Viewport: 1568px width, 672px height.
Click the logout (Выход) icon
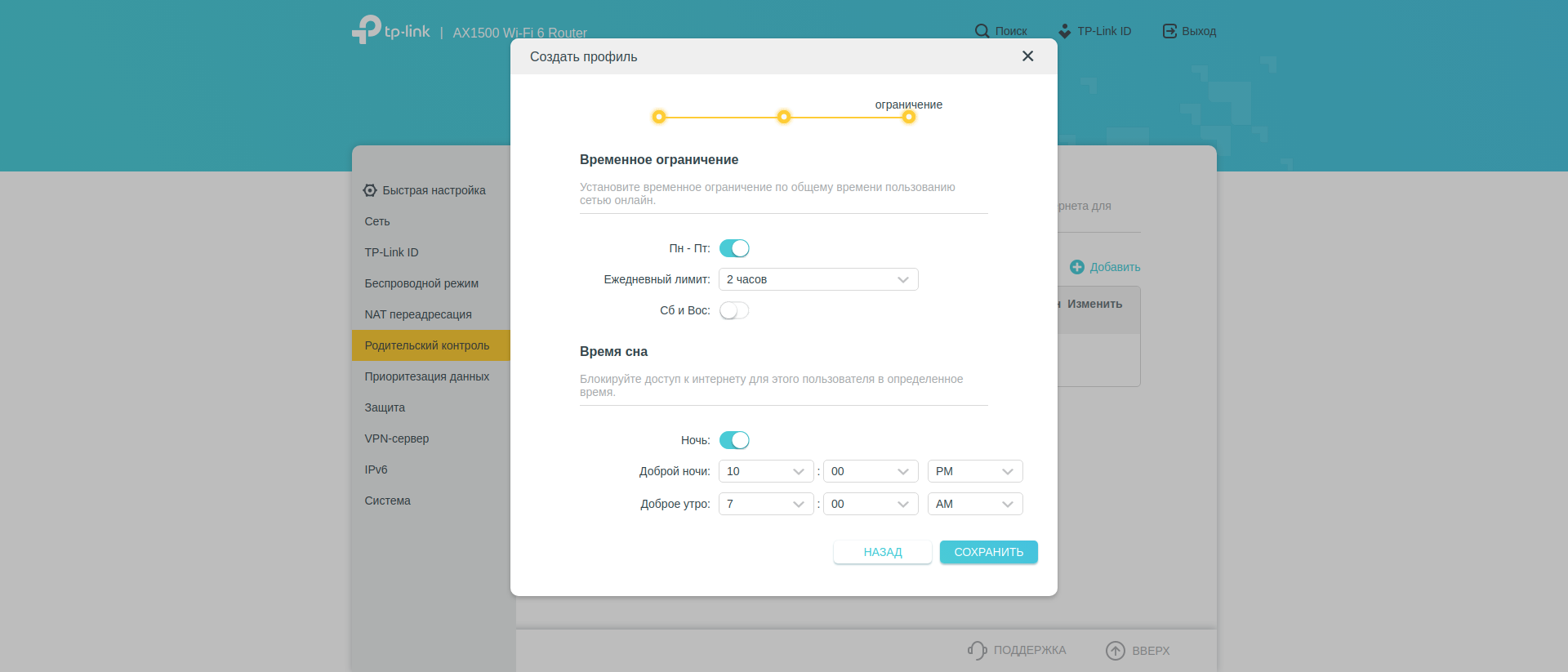[x=1169, y=31]
